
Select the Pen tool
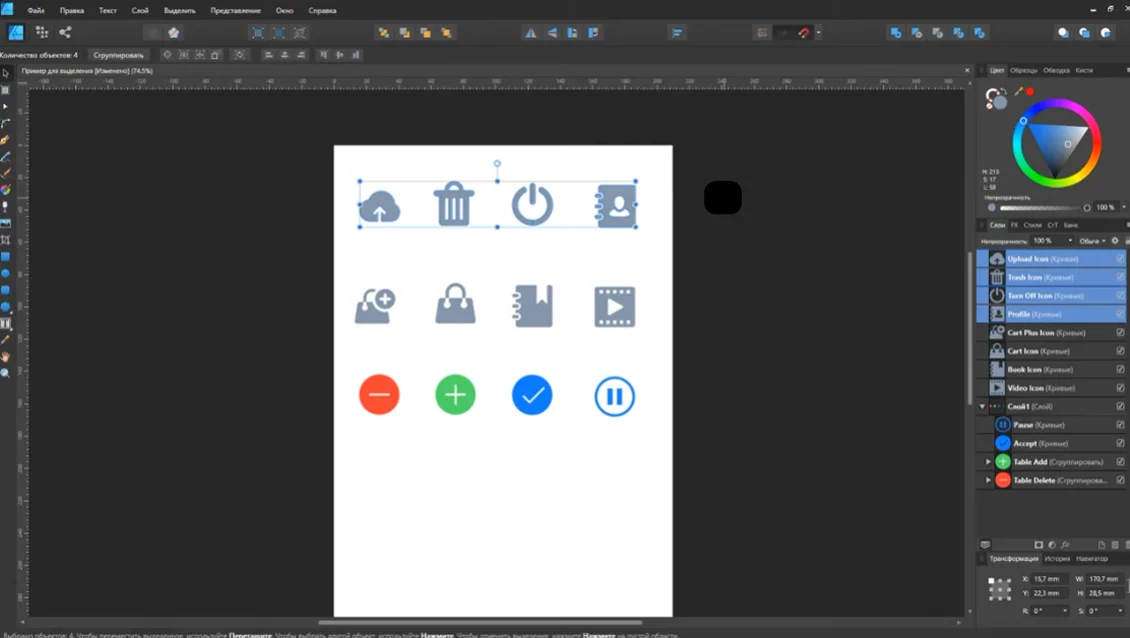click(x=6, y=140)
